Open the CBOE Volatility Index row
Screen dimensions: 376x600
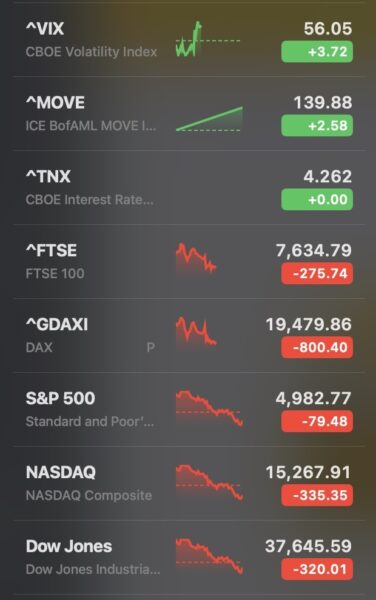188,39
